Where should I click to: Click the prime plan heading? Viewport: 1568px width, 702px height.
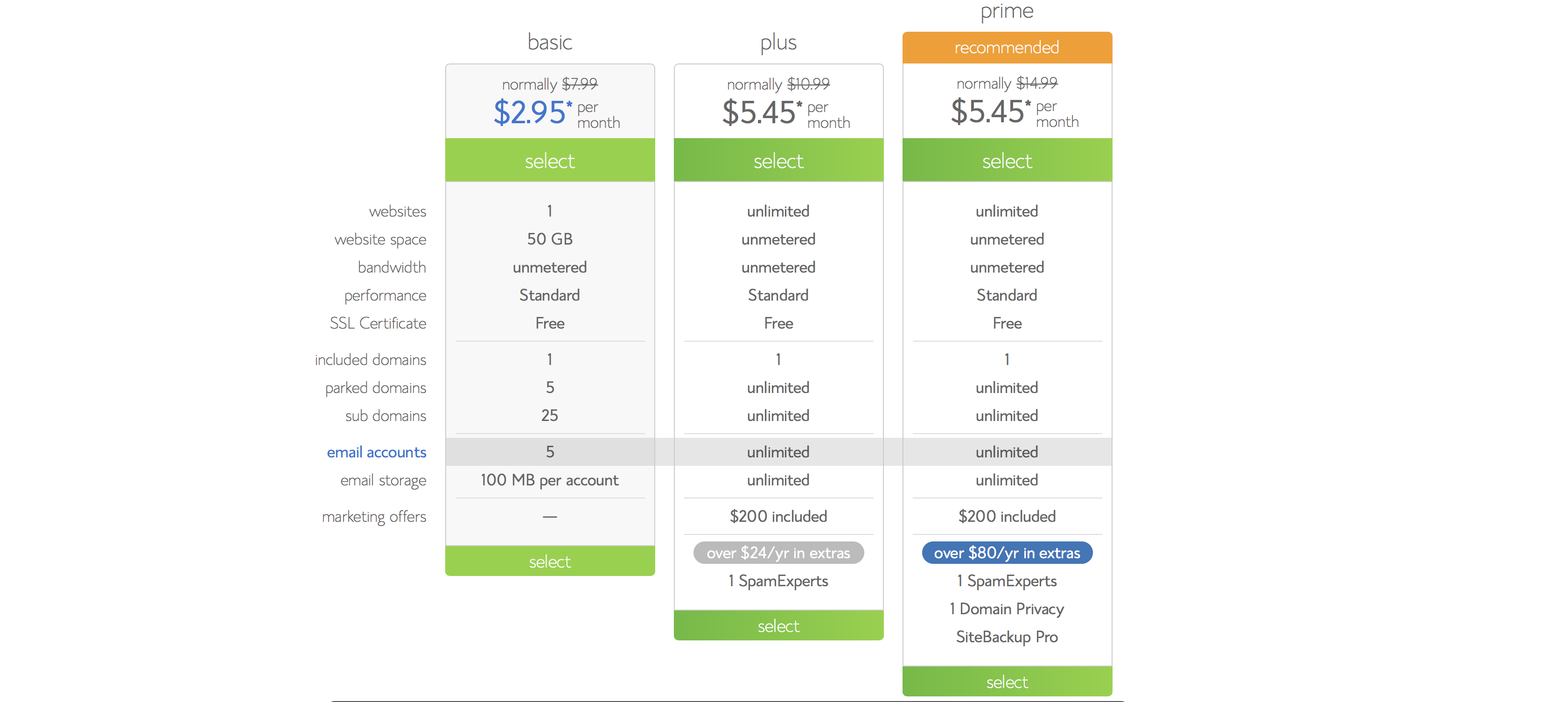tap(1007, 11)
